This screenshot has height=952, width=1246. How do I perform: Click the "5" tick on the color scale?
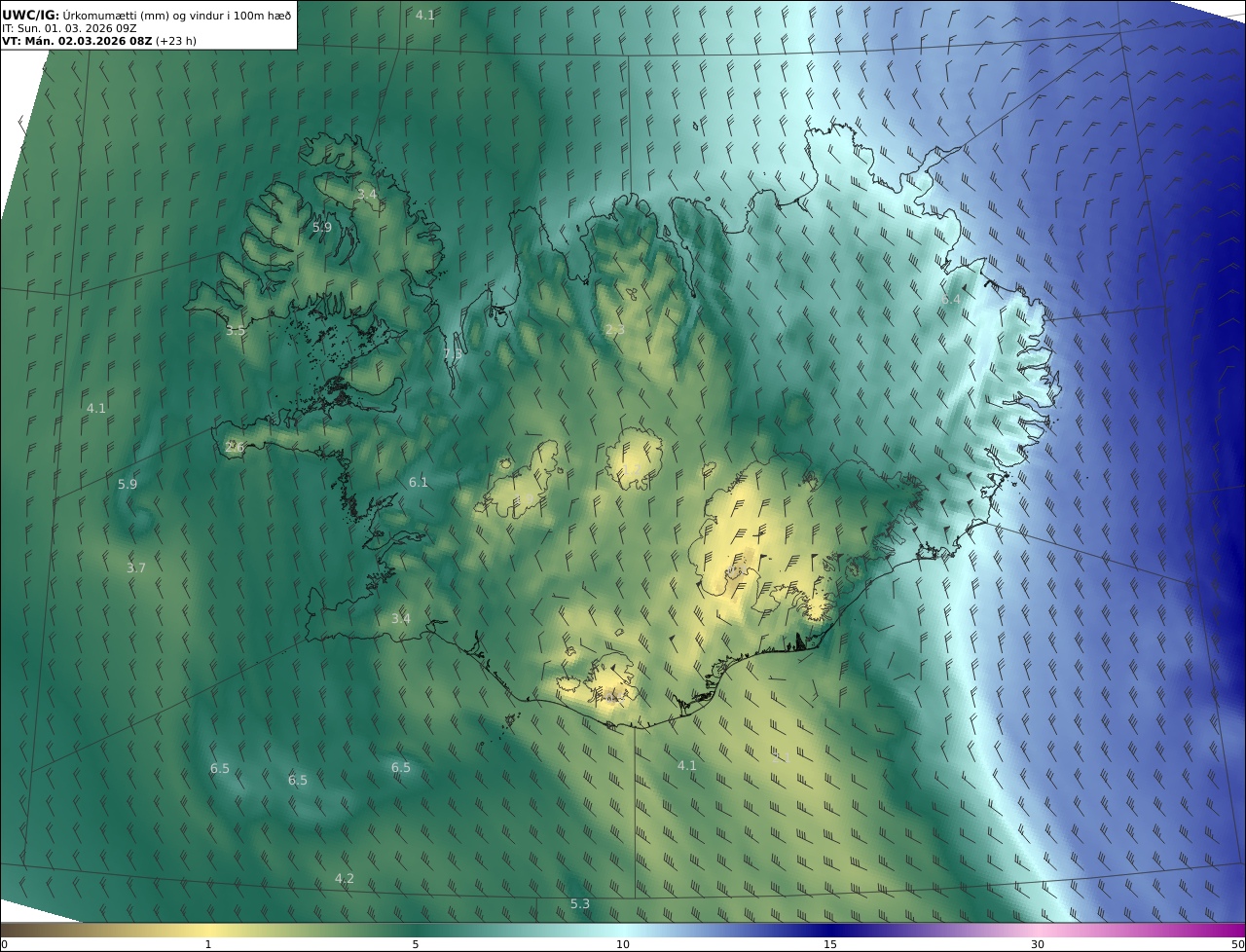[416, 944]
